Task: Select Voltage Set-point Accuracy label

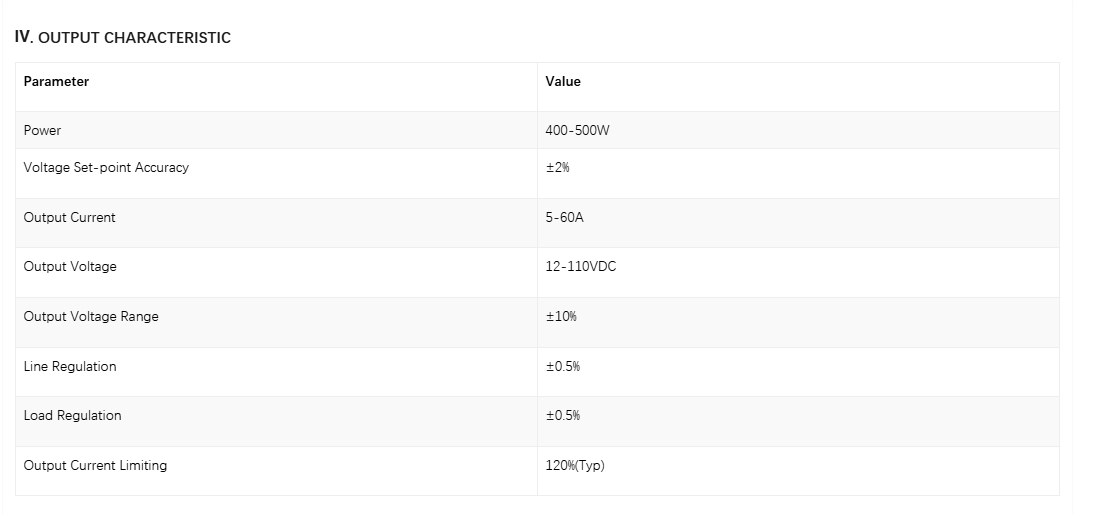Action: (x=106, y=167)
